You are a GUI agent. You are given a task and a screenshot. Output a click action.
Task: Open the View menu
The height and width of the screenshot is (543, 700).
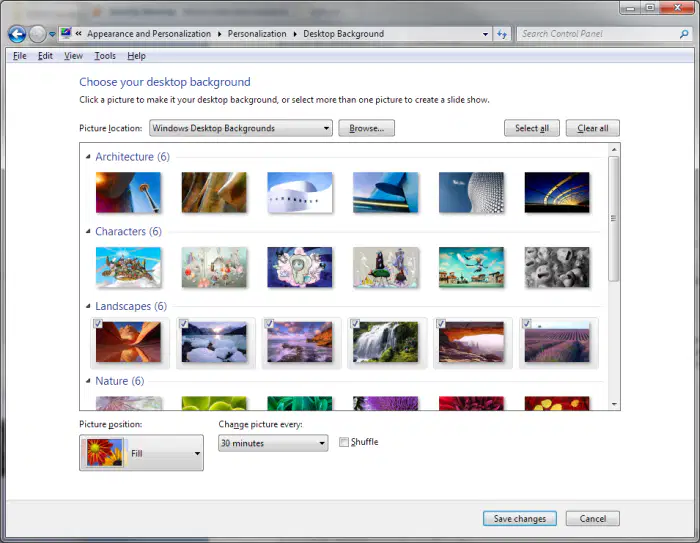pyautogui.click(x=73, y=56)
